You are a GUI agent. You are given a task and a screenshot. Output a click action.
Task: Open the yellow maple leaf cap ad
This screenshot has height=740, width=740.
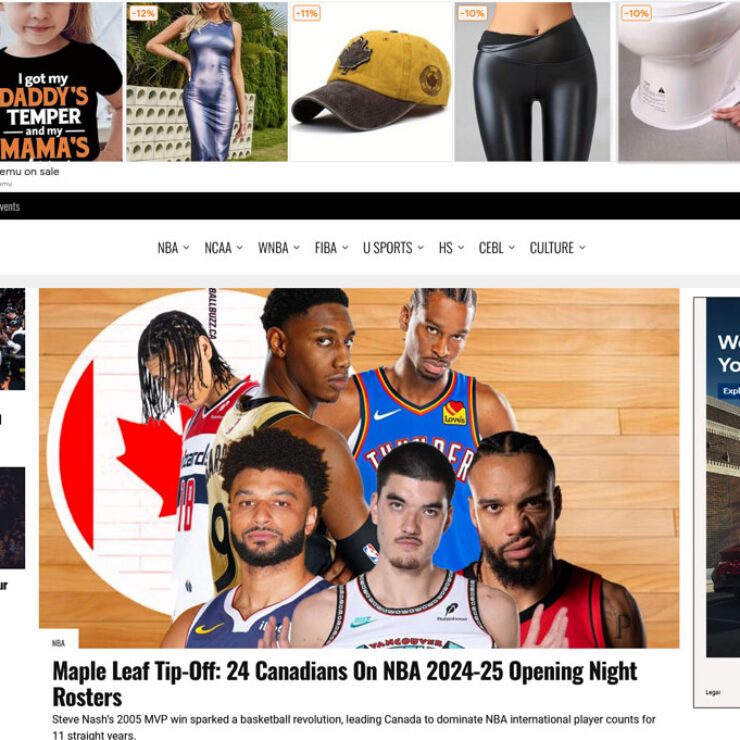click(370, 82)
